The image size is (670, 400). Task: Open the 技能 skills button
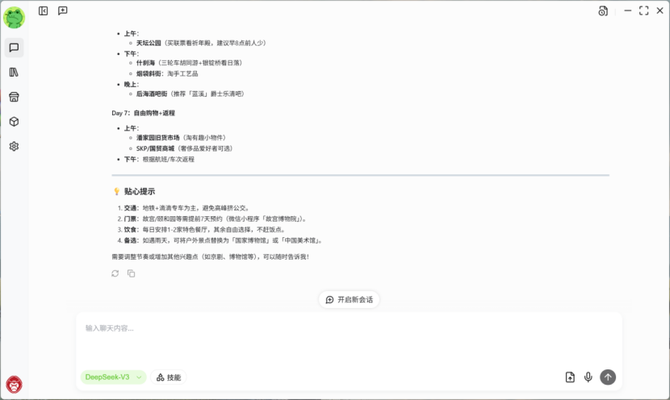[169, 377]
